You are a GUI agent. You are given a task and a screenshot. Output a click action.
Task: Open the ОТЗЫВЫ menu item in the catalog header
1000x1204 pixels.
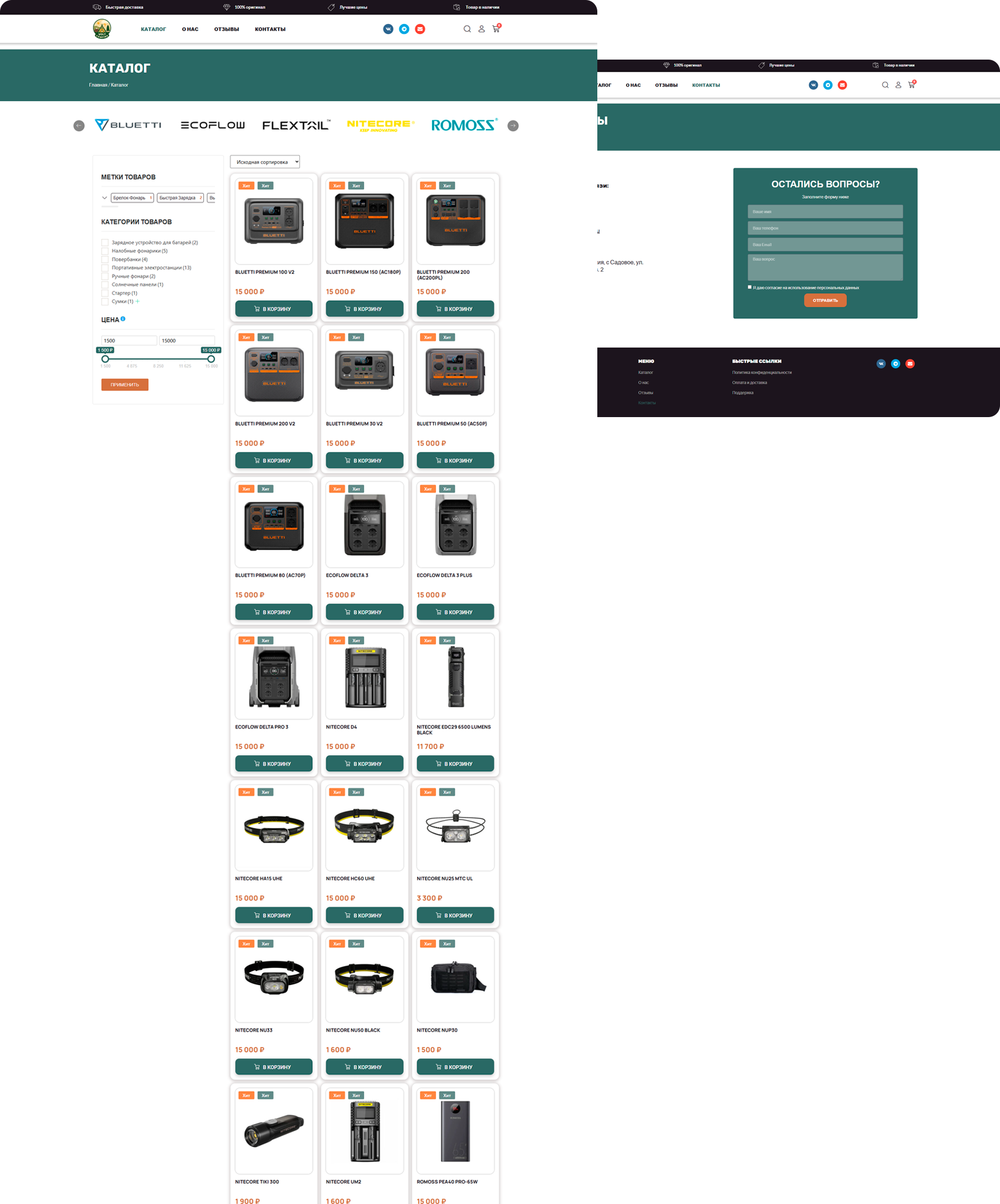tap(226, 29)
